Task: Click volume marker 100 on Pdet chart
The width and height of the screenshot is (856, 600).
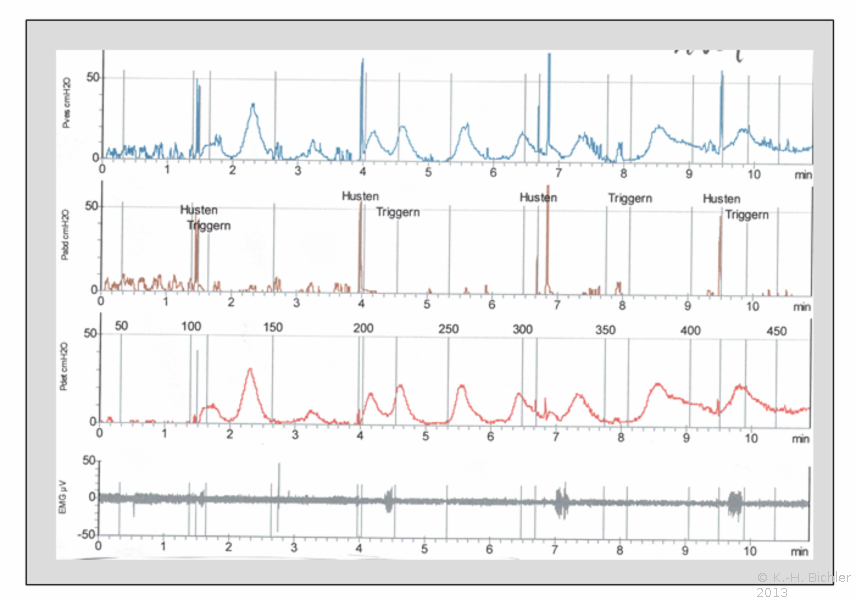Action: pos(191,327)
